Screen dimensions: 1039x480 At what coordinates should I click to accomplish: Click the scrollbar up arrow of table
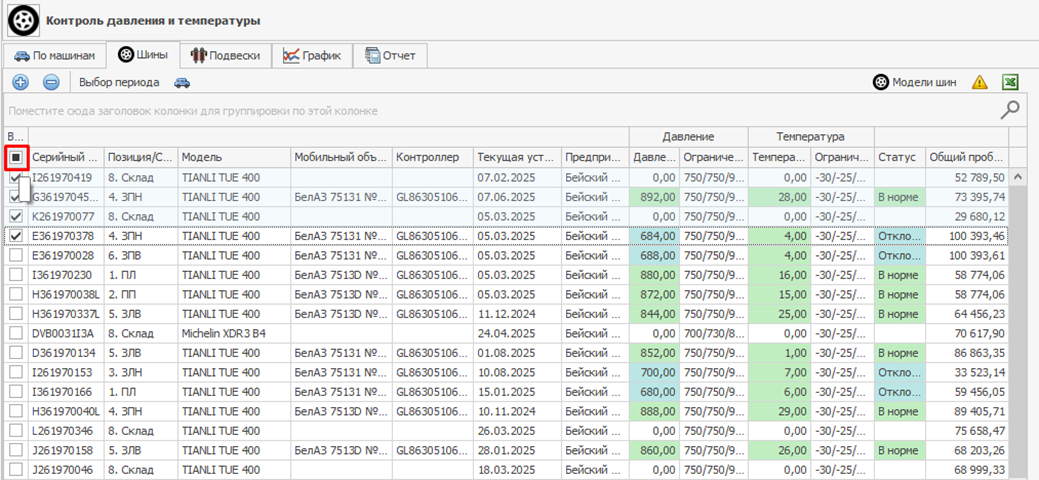click(x=1017, y=177)
